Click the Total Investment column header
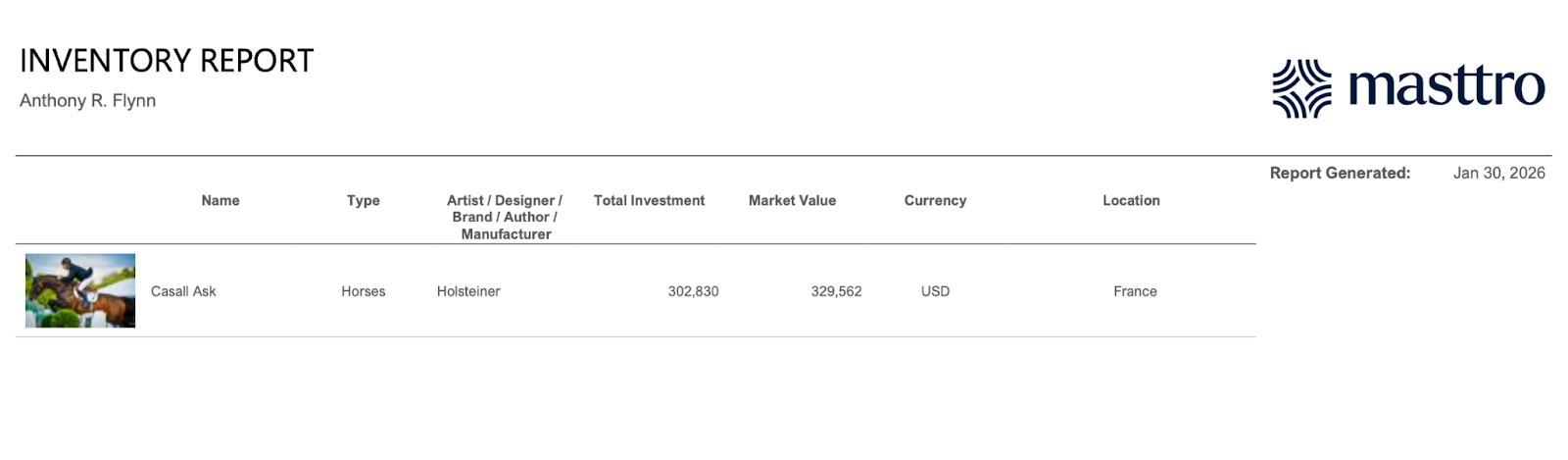The height and width of the screenshot is (460, 1568). click(x=649, y=200)
